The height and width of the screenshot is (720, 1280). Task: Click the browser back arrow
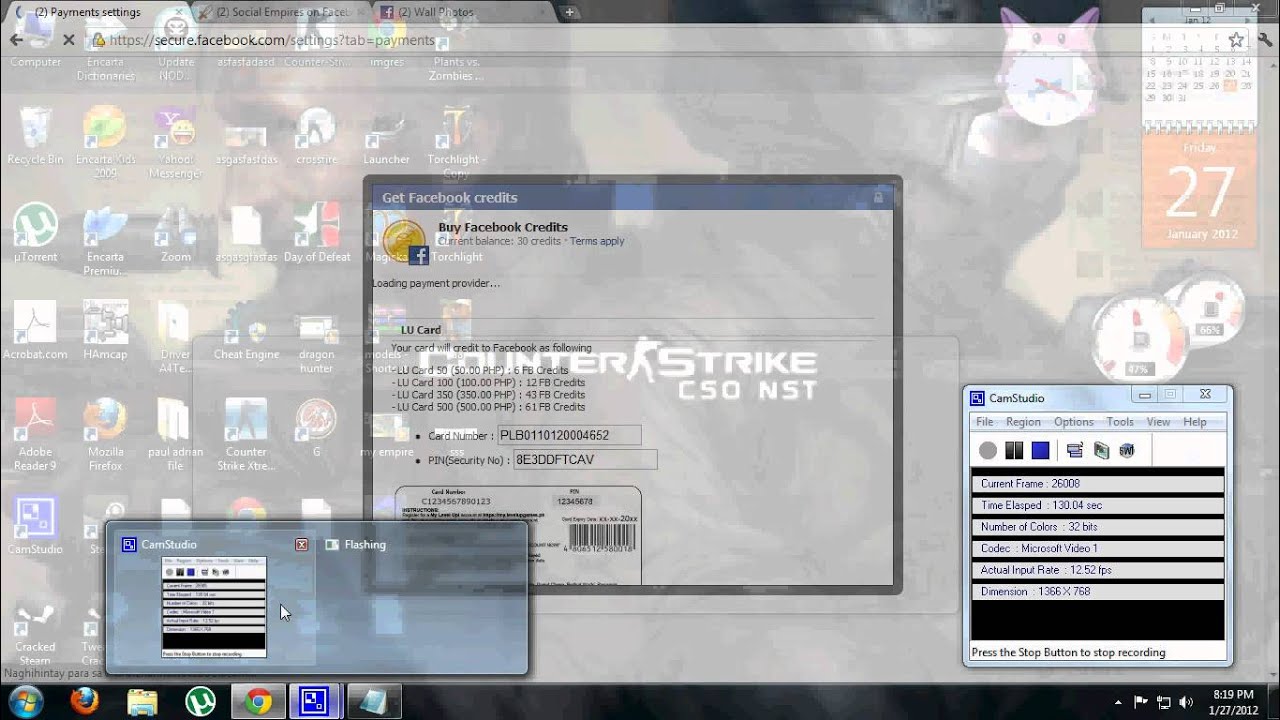click(16, 40)
